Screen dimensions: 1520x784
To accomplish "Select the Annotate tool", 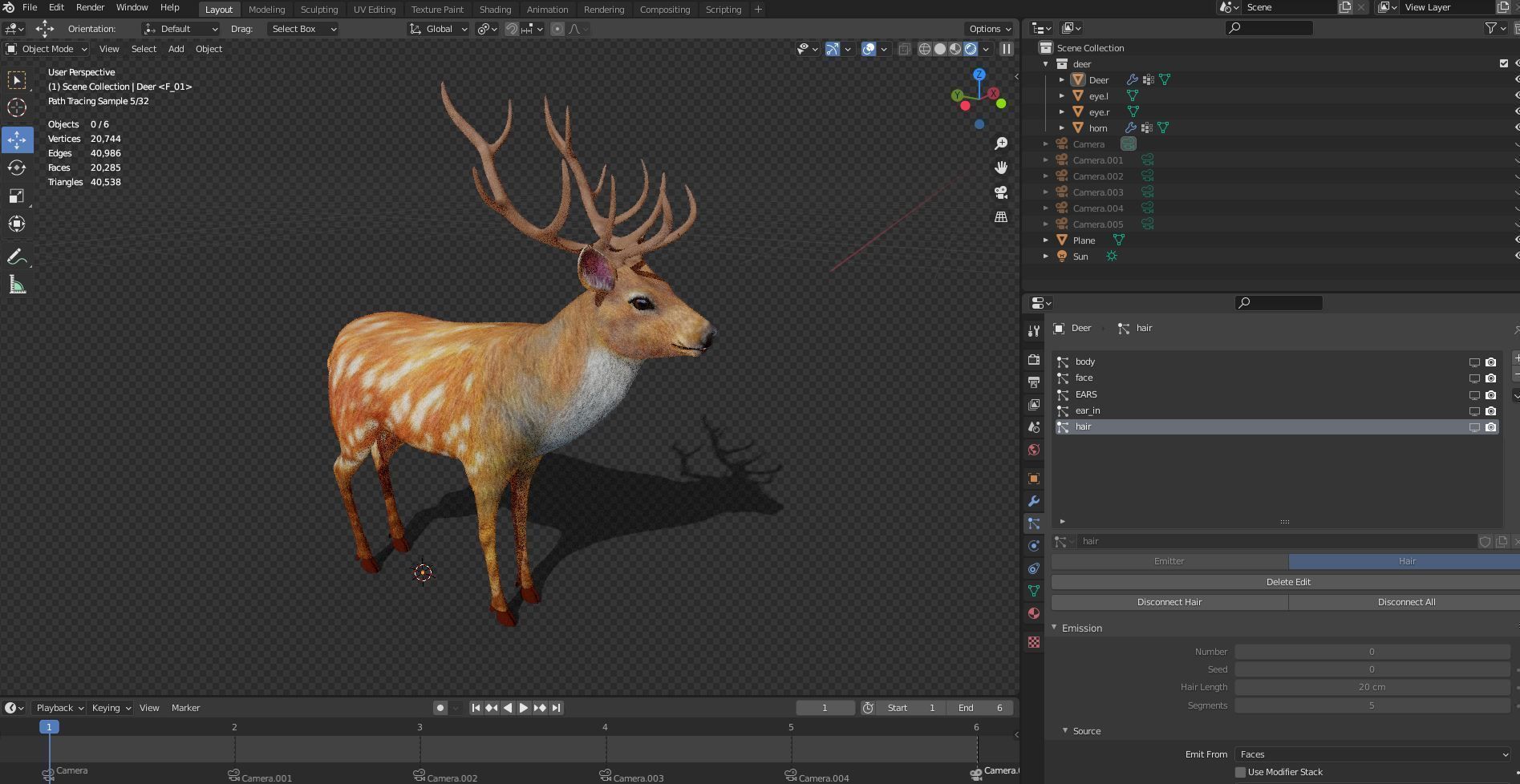I will tap(17, 257).
